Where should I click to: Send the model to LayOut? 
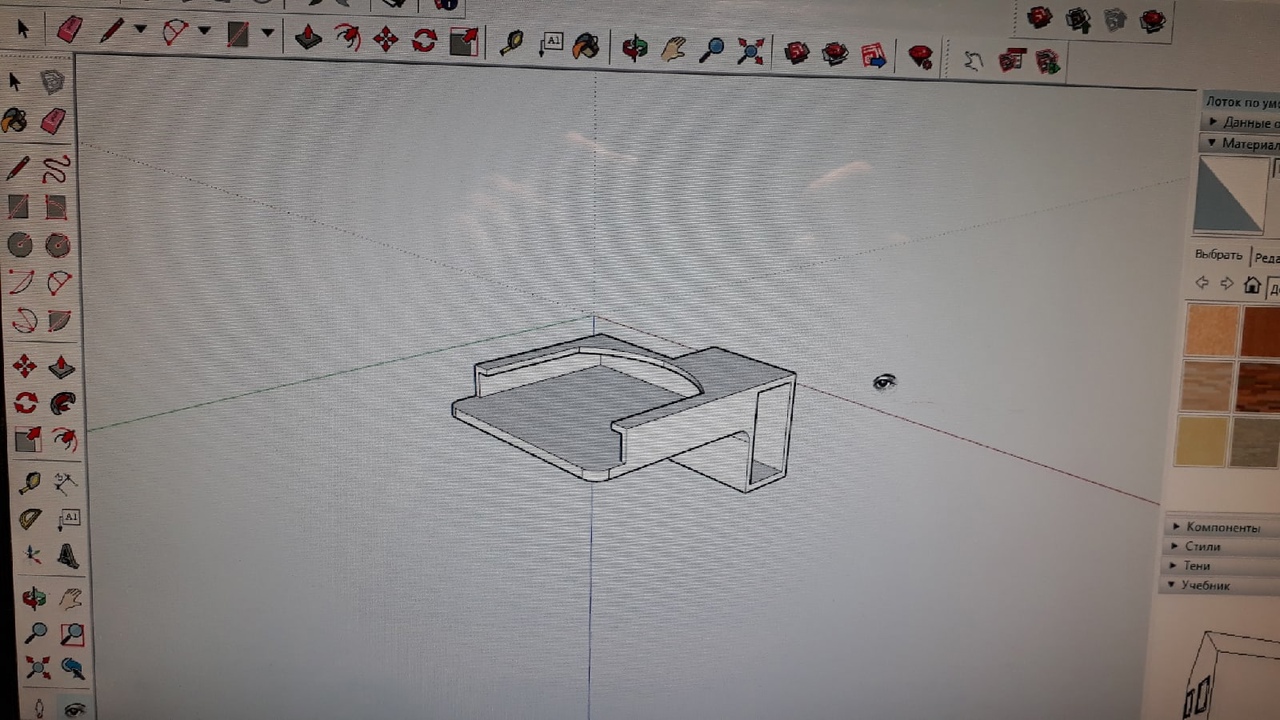point(874,54)
